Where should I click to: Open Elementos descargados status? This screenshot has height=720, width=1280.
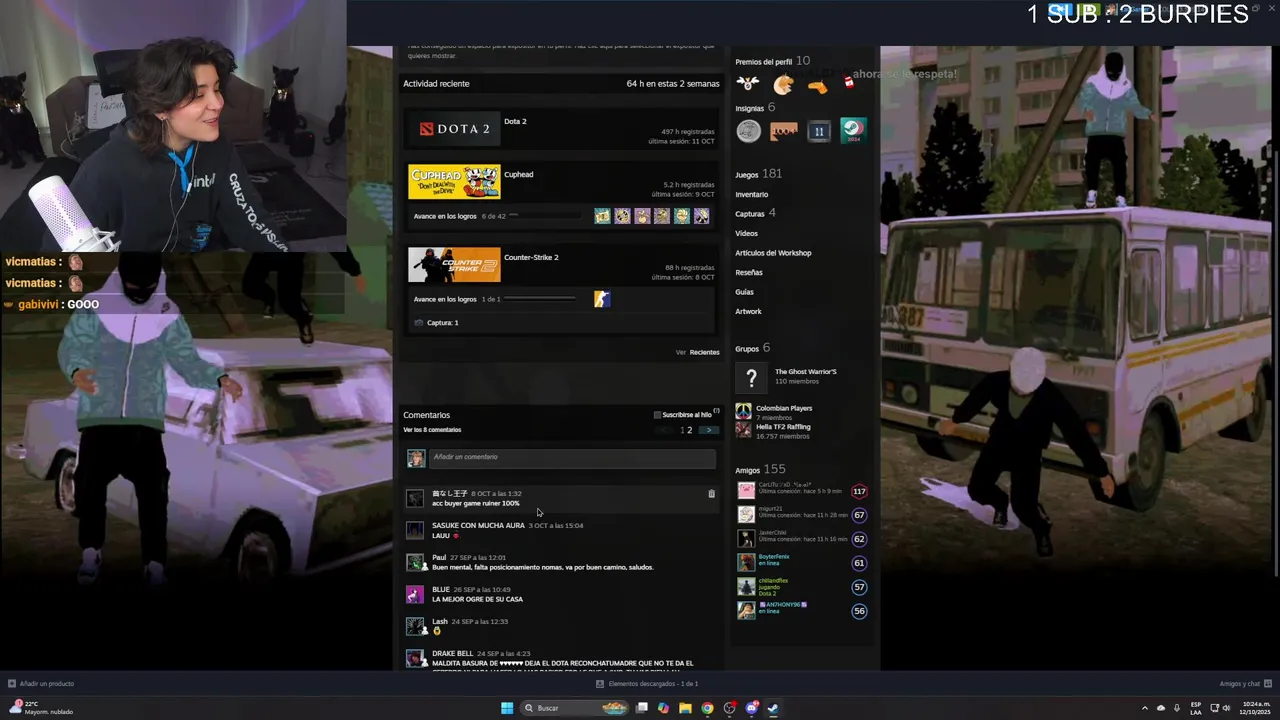tap(647, 684)
